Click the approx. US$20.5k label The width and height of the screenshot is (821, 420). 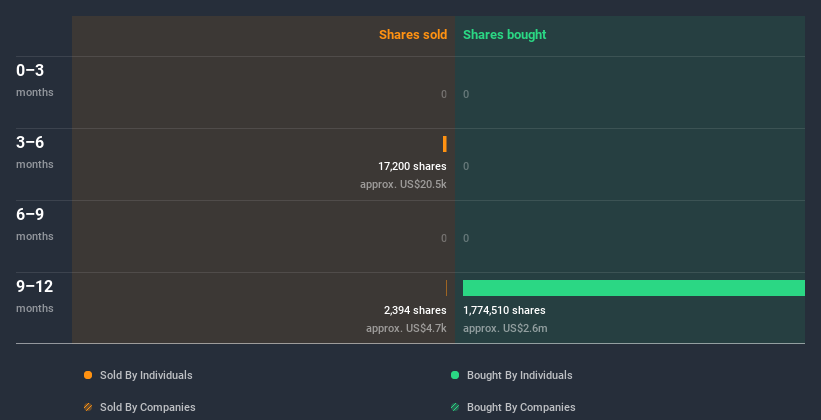click(x=403, y=184)
